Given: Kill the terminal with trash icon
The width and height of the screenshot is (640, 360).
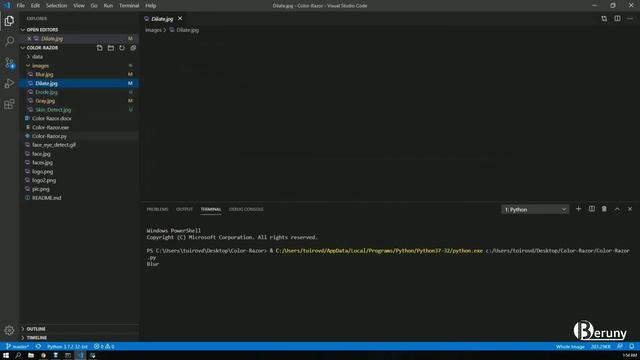Looking at the screenshot, I should point(604,209).
